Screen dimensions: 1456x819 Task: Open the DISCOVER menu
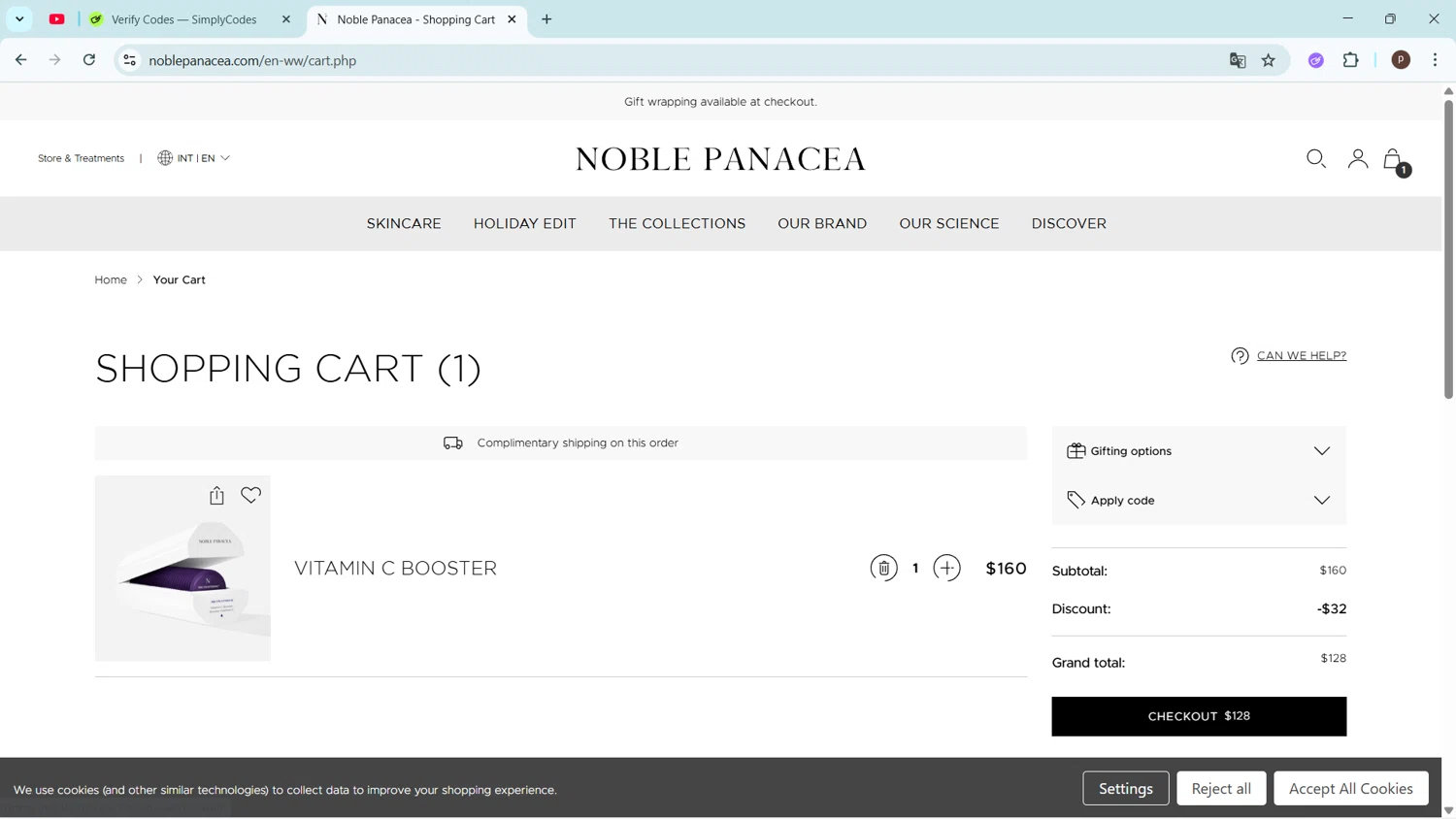coord(1069,224)
